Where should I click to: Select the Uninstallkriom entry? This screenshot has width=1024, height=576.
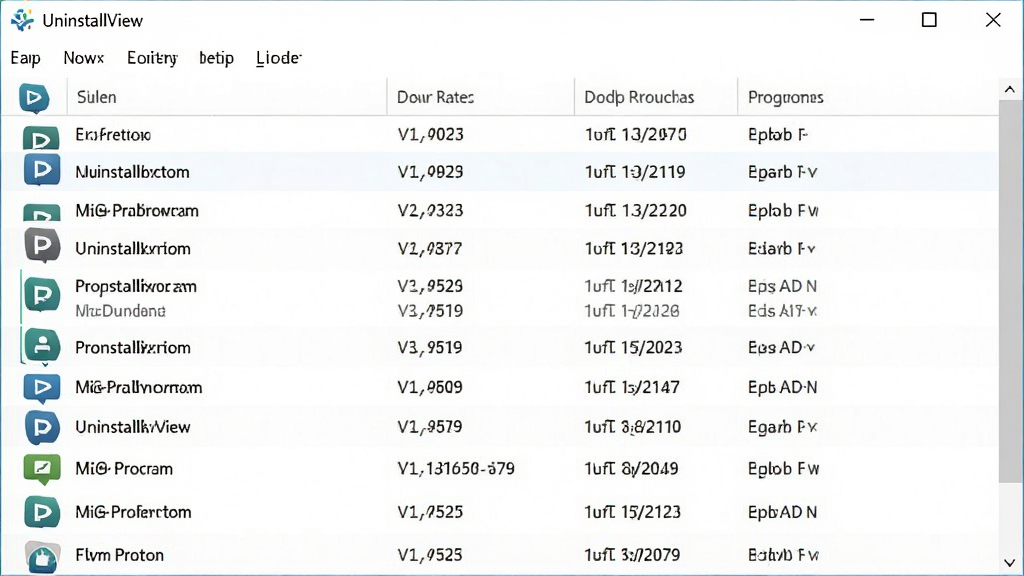coord(133,248)
